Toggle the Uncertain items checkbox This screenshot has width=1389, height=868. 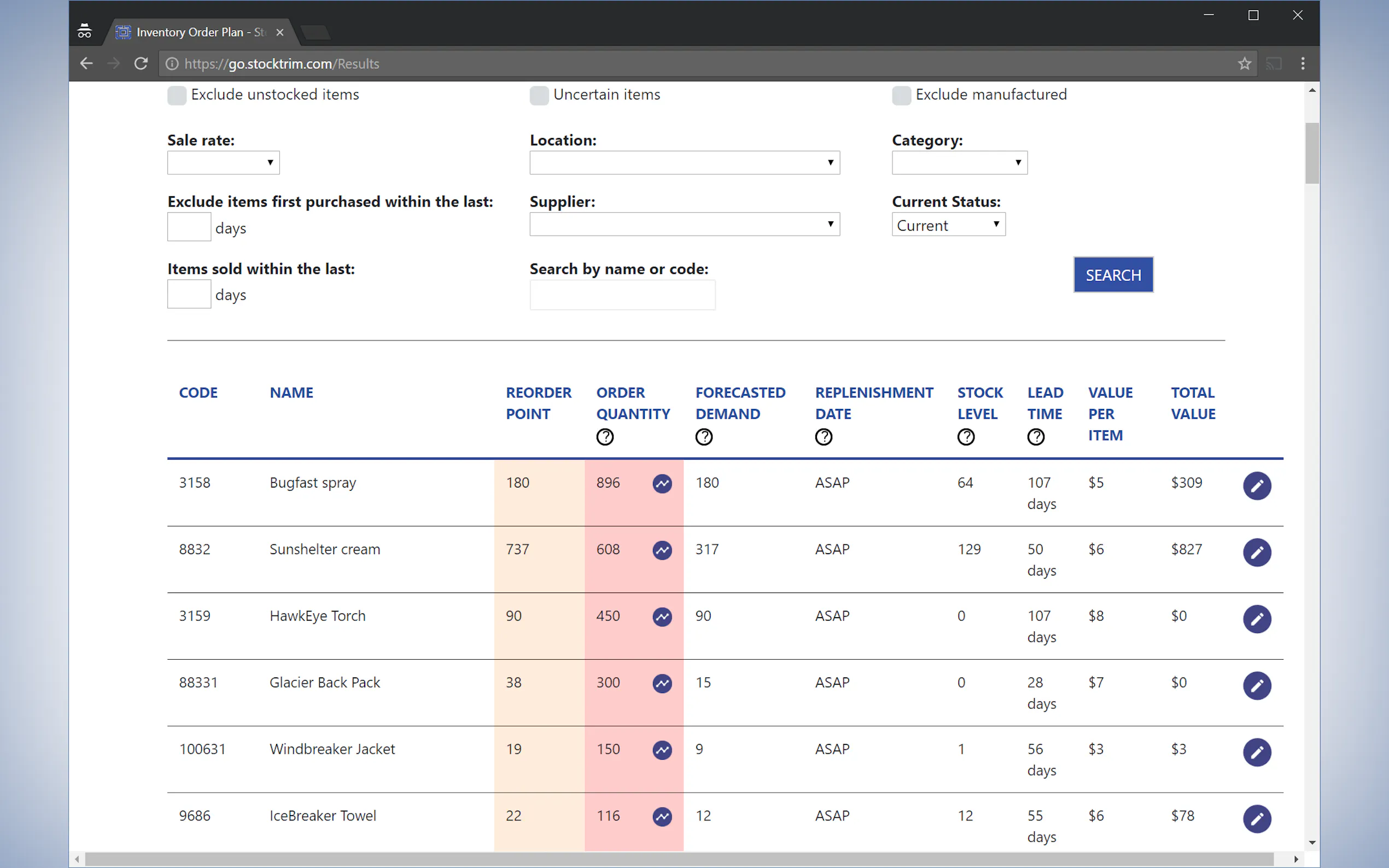[539, 95]
